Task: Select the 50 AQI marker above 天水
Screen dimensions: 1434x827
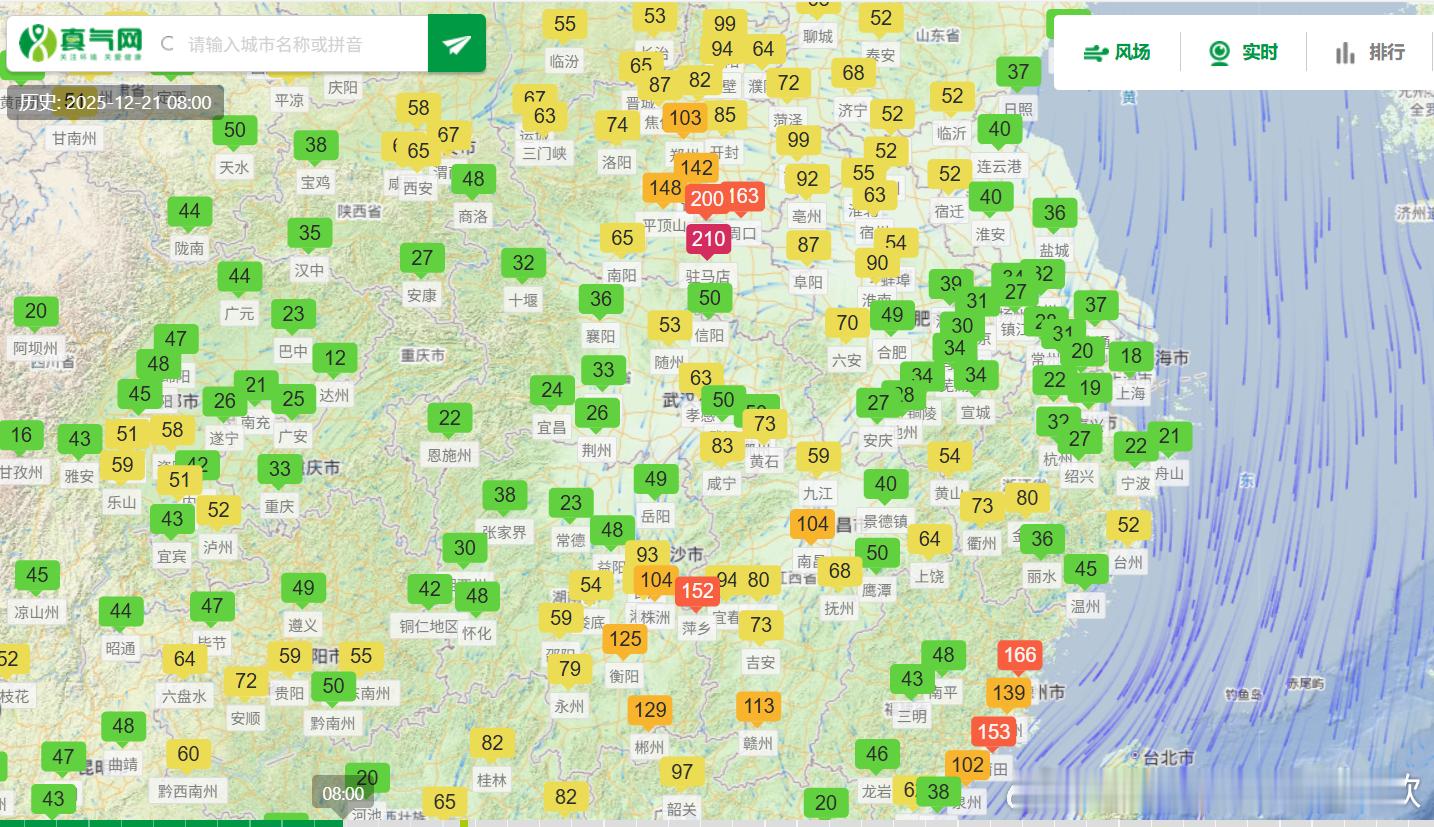Action: 235,130
